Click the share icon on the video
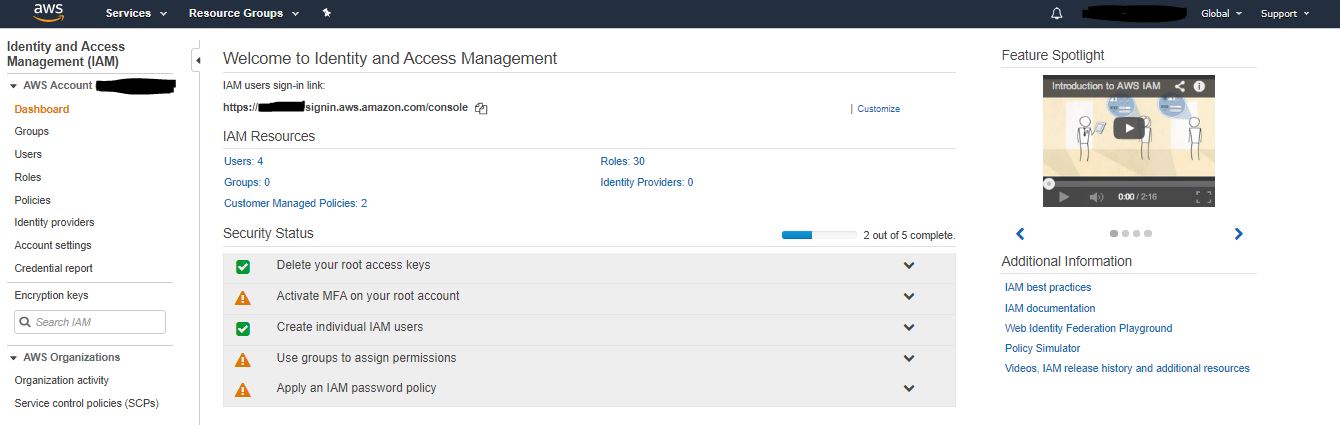 [1180, 86]
